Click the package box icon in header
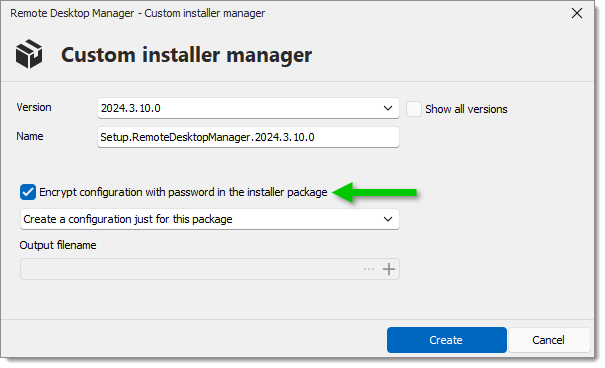The height and width of the screenshot is (368, 605). pyautogui.click(x=29, y=54)
